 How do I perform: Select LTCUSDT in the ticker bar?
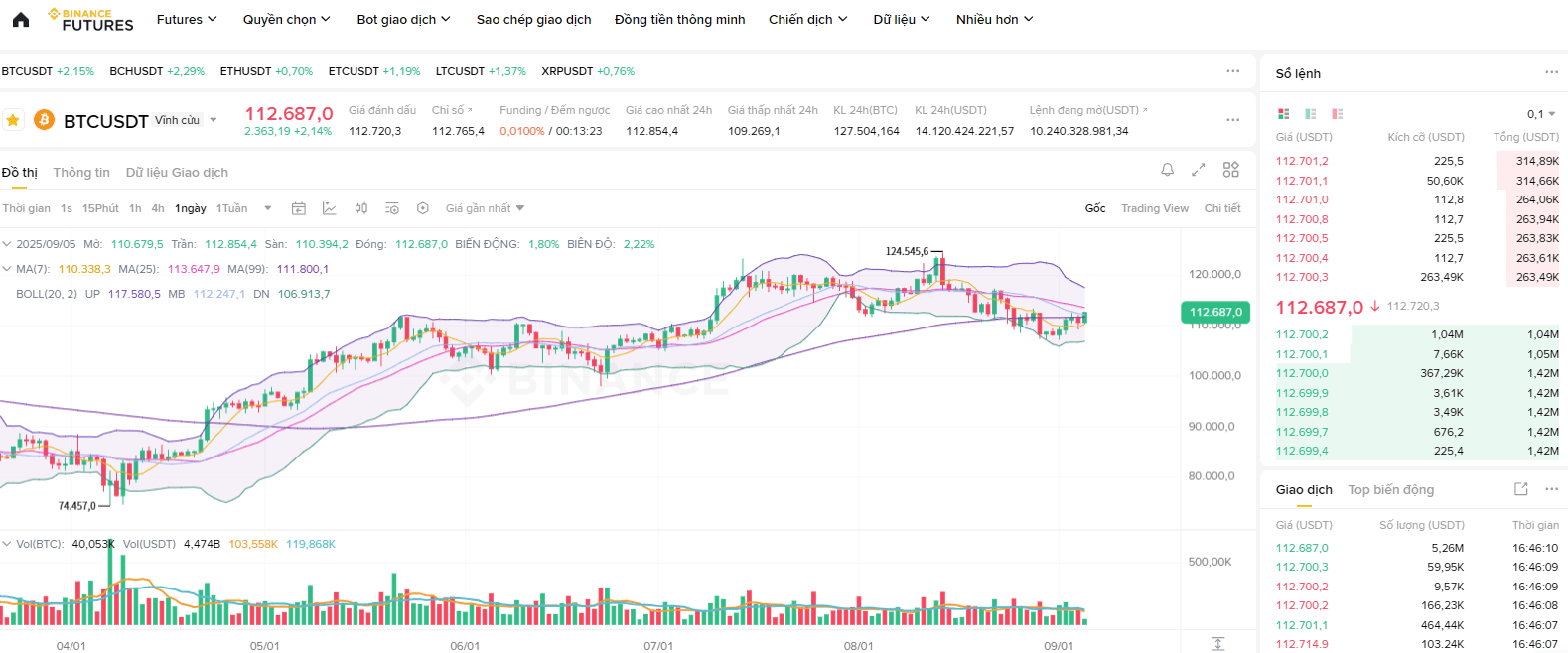pos(481,71)
